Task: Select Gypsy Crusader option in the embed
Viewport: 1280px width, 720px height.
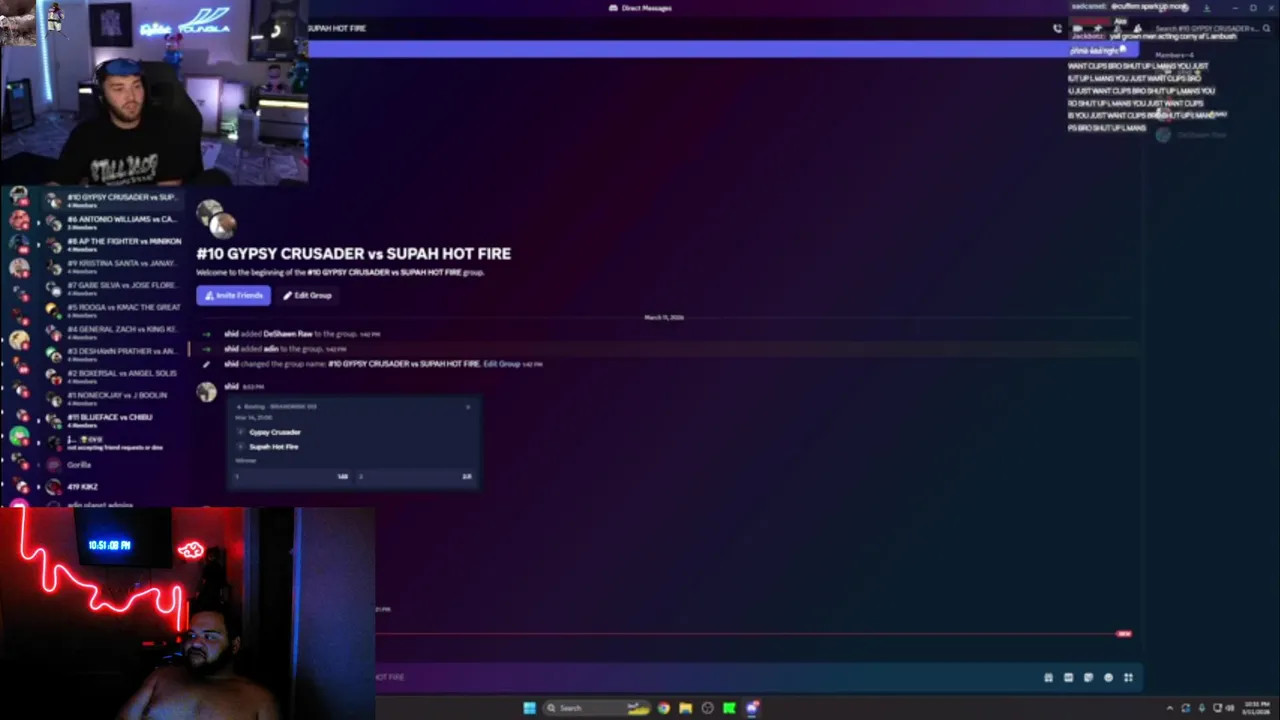Action: pos(274,432)
